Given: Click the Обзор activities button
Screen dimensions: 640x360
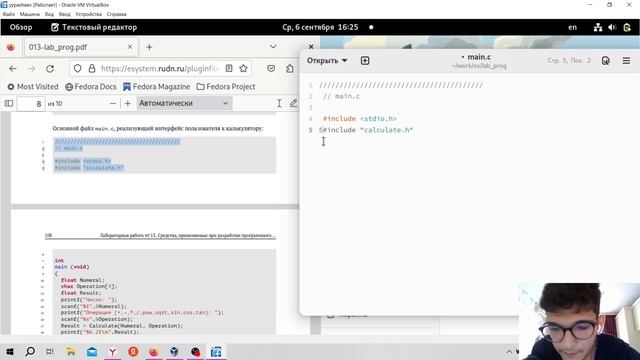Looking at the screenshot, I should pos(21,27).
